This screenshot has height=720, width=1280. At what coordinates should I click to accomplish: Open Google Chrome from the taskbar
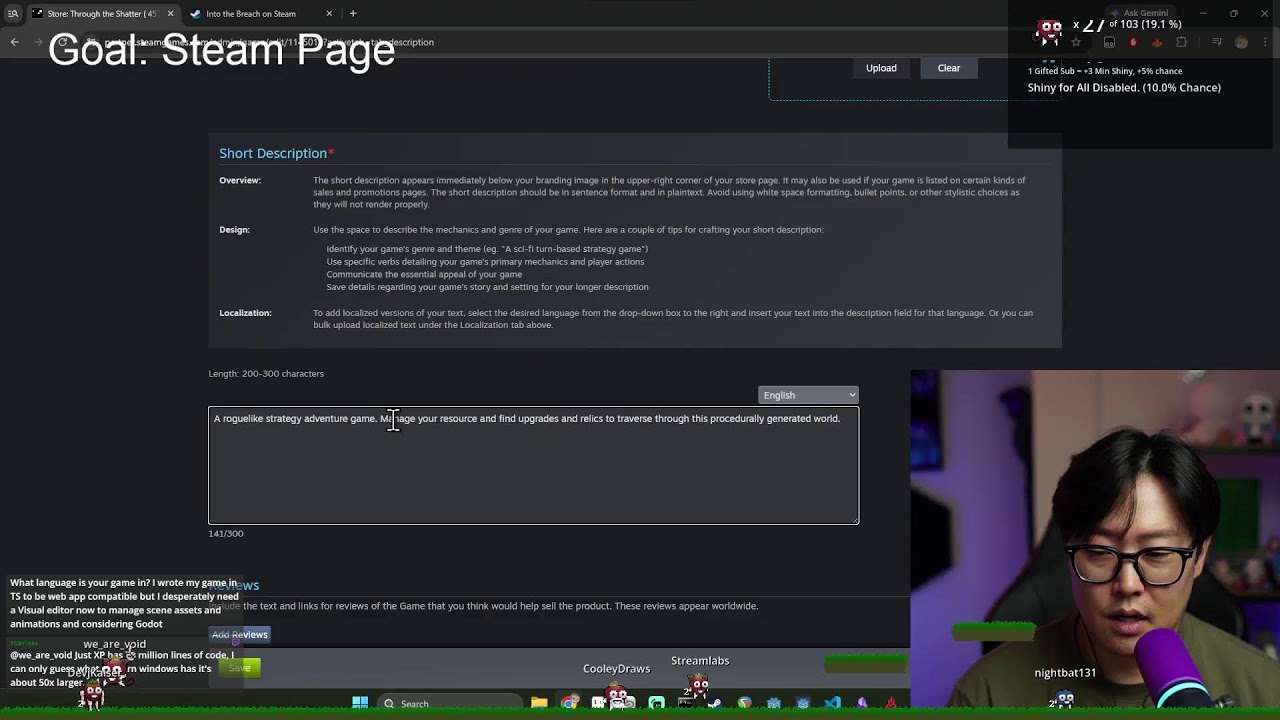(570, 703)
